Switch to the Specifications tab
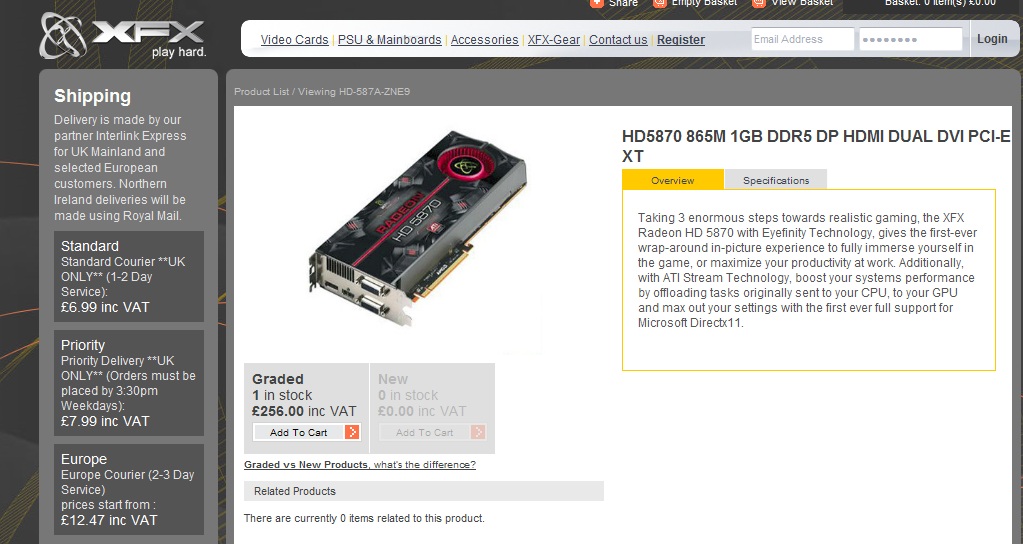Viewport: 1023px width, 544px height. pos(776,180)
